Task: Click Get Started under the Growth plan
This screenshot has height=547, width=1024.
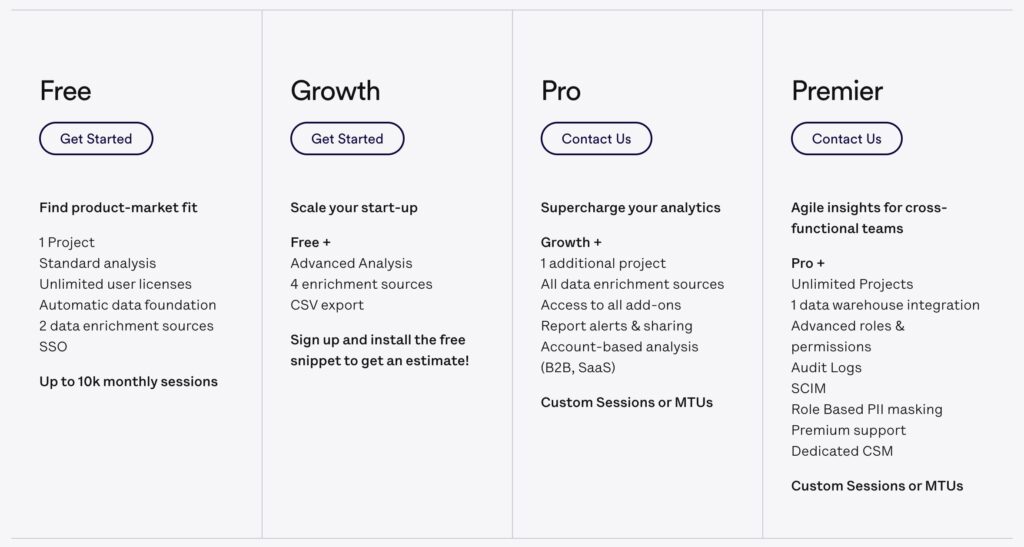Action: (347, 139)
